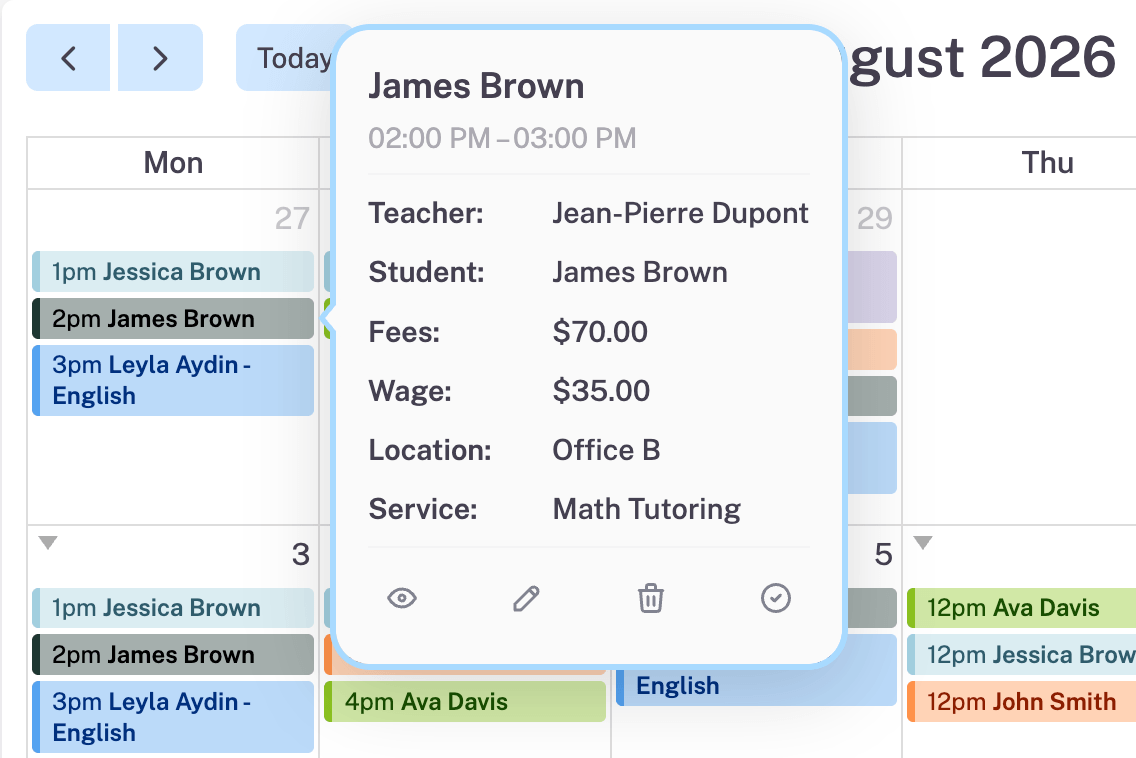Open the 4pm Ava Davis event
1136x758 pixels.
[465, 701]
